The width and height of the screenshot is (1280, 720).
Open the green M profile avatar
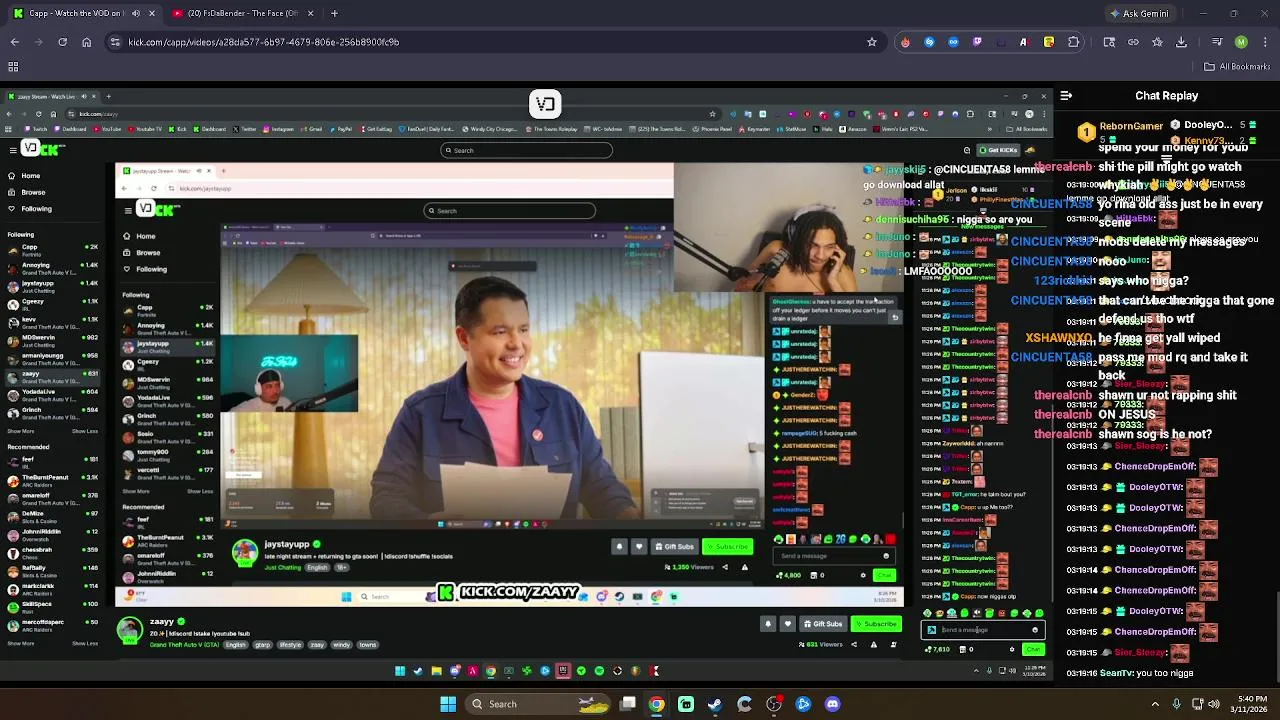click(x=1241, y=42)
